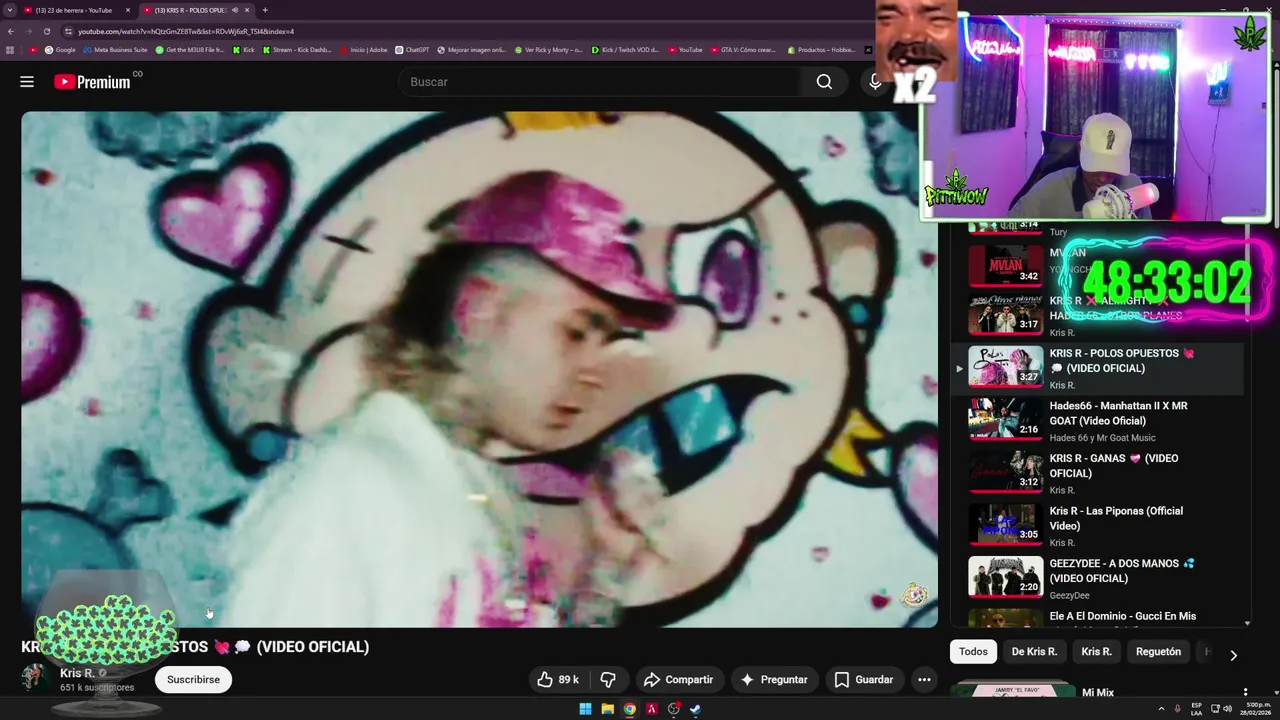Open currently playing POLOS OPUESTOS playlist item
The image size is (1280, 720).
(x=1097, y=368)
